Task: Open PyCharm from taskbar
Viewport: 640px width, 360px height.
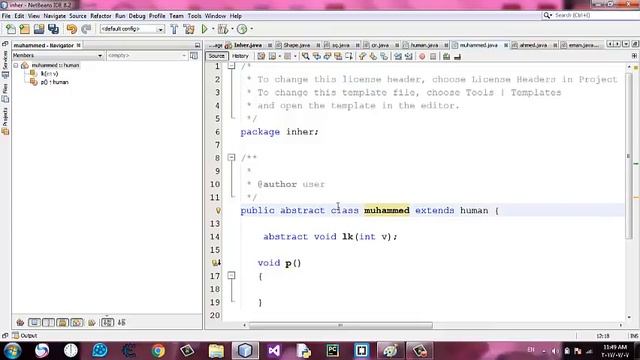Action: pos(333,351)
